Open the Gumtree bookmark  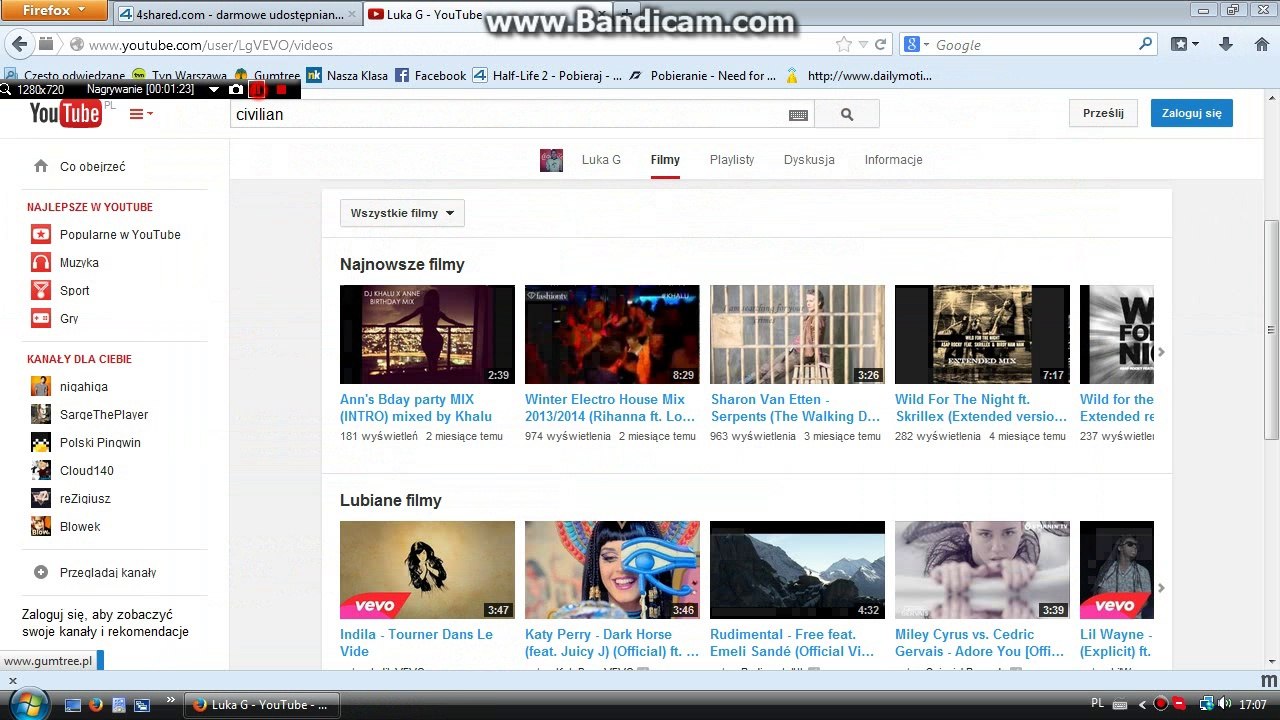click(x=267, y=75)
